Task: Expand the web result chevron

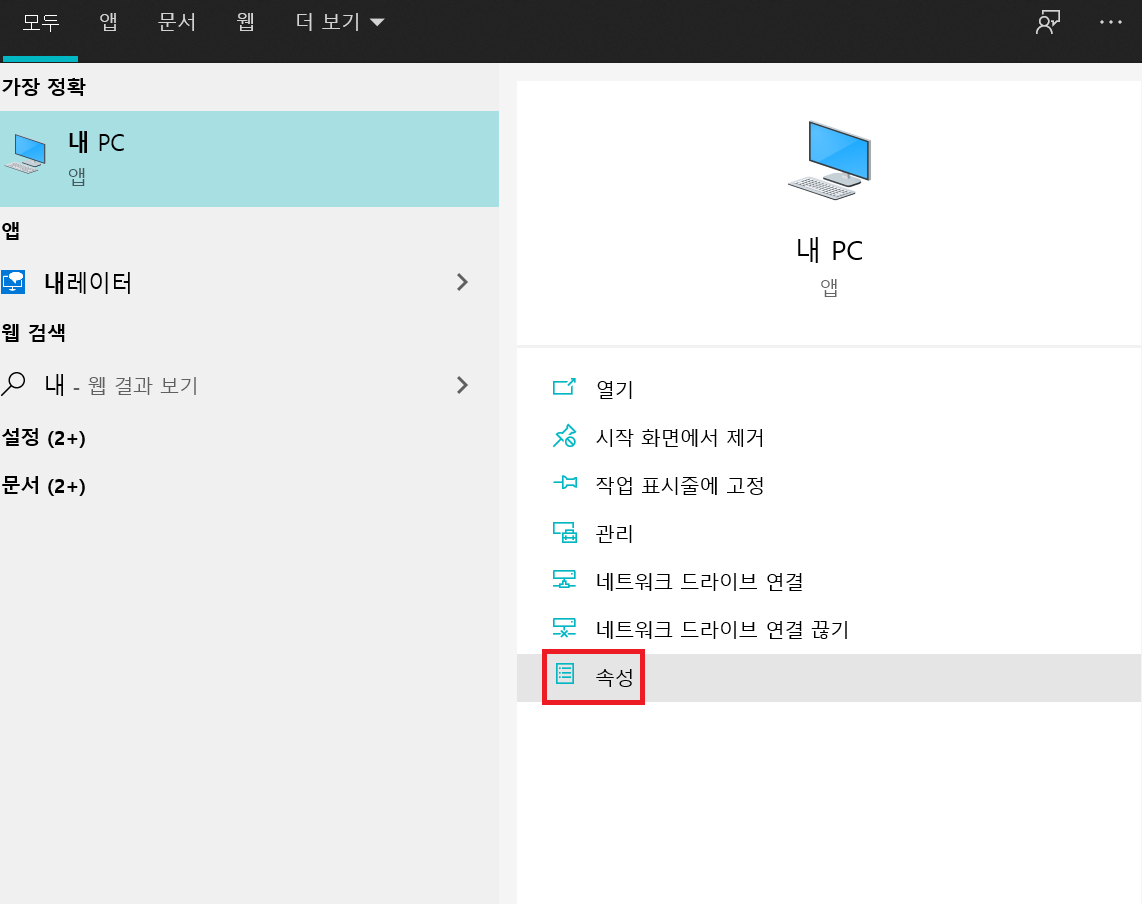Action: click(x=462, y=385)
